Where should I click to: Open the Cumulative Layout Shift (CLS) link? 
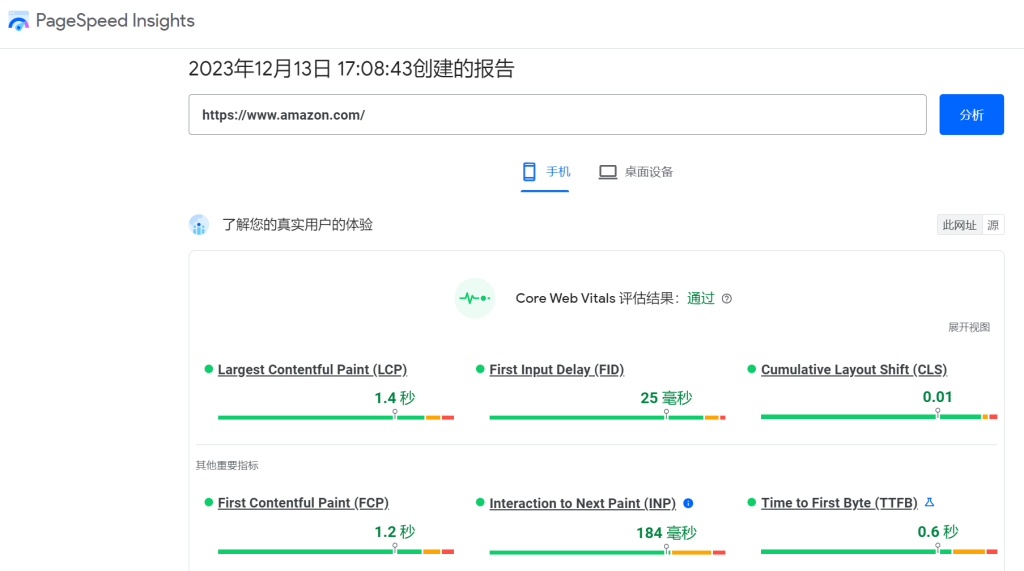coord(854,370)
